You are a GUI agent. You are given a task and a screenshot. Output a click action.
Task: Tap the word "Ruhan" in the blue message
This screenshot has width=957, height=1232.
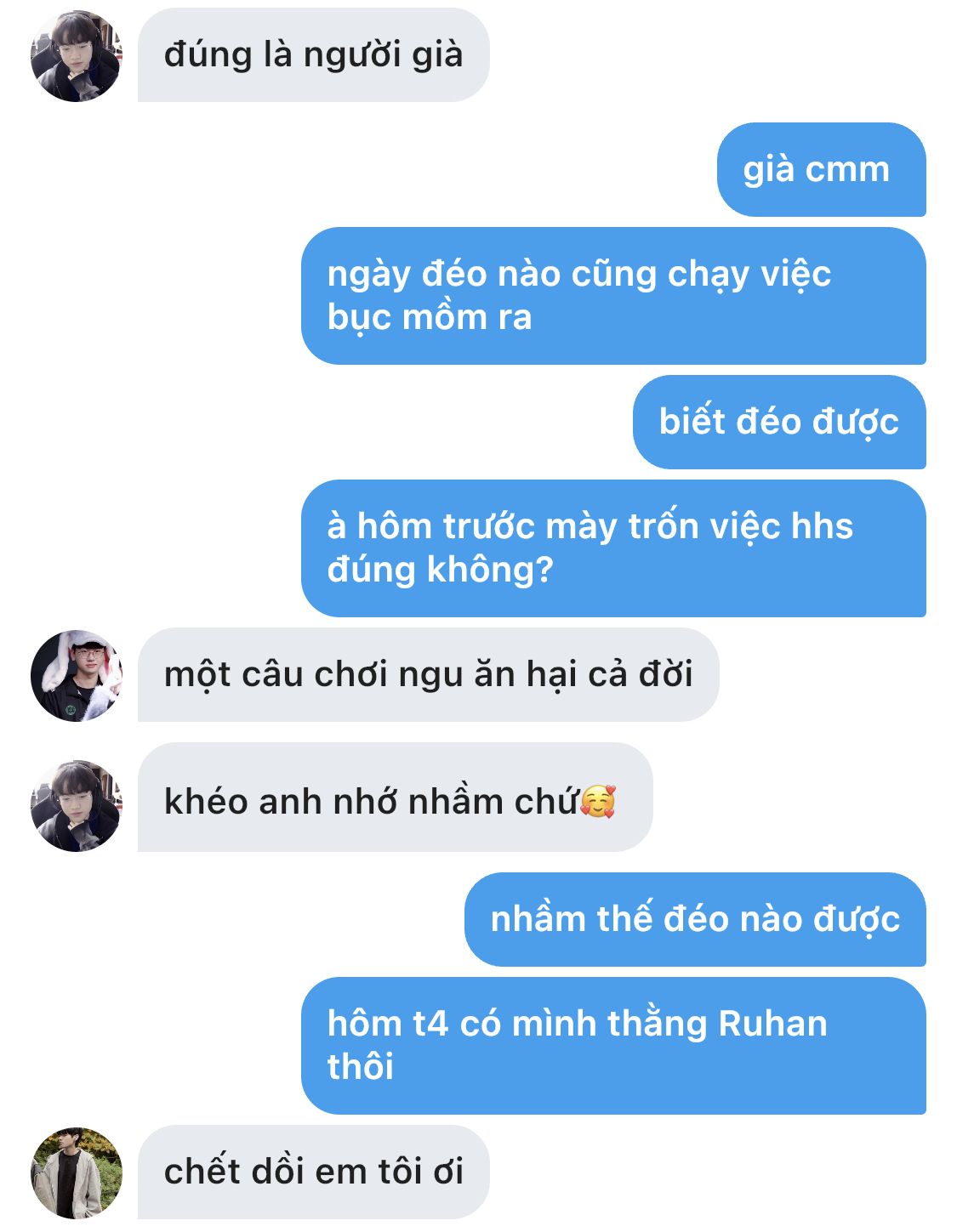point(773,1024)
